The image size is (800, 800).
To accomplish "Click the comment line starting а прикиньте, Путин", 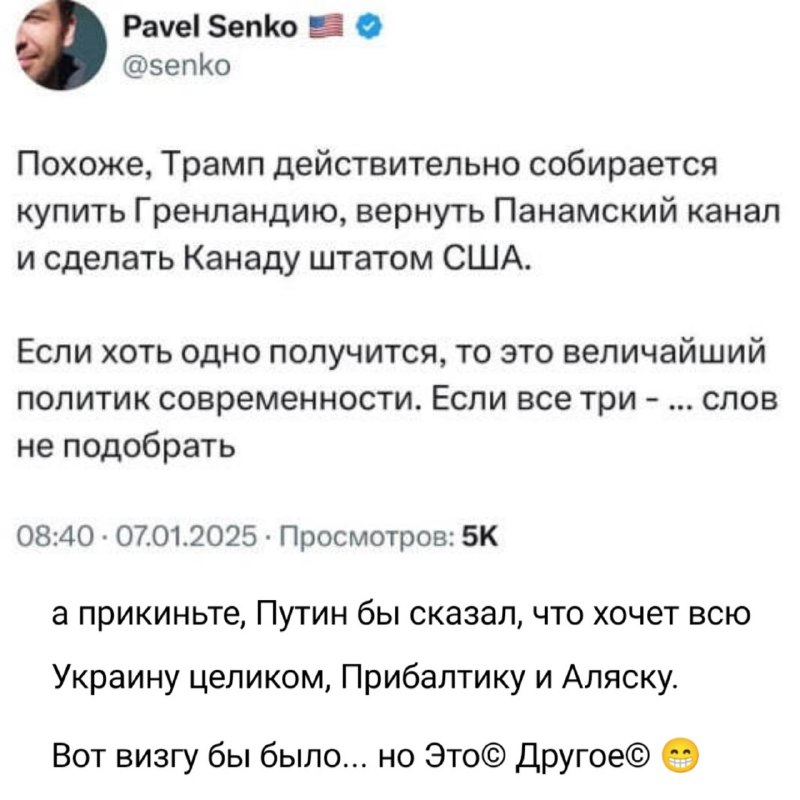I will coord(401,615).
